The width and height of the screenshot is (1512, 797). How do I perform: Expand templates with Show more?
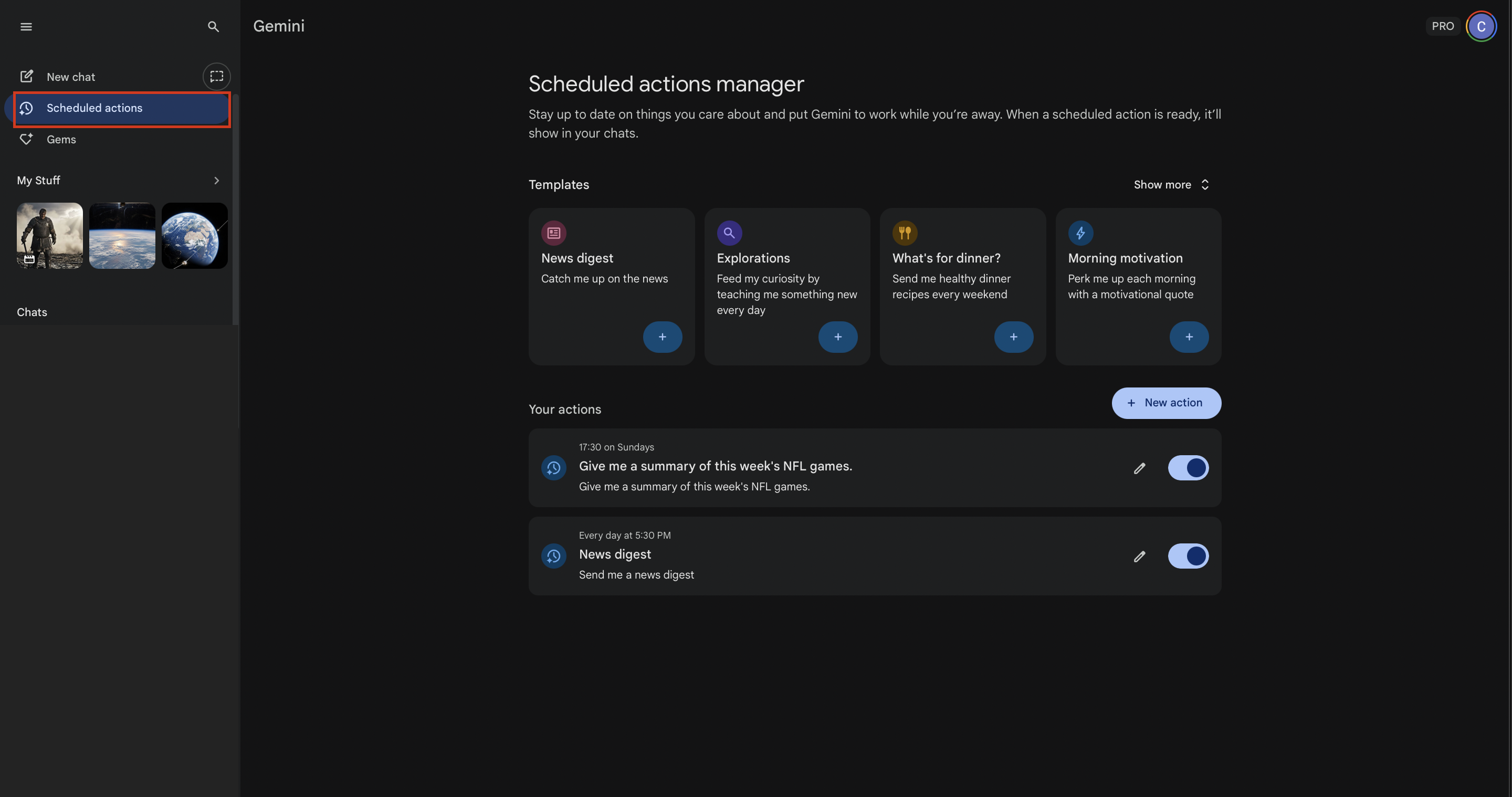(1170, 184)
